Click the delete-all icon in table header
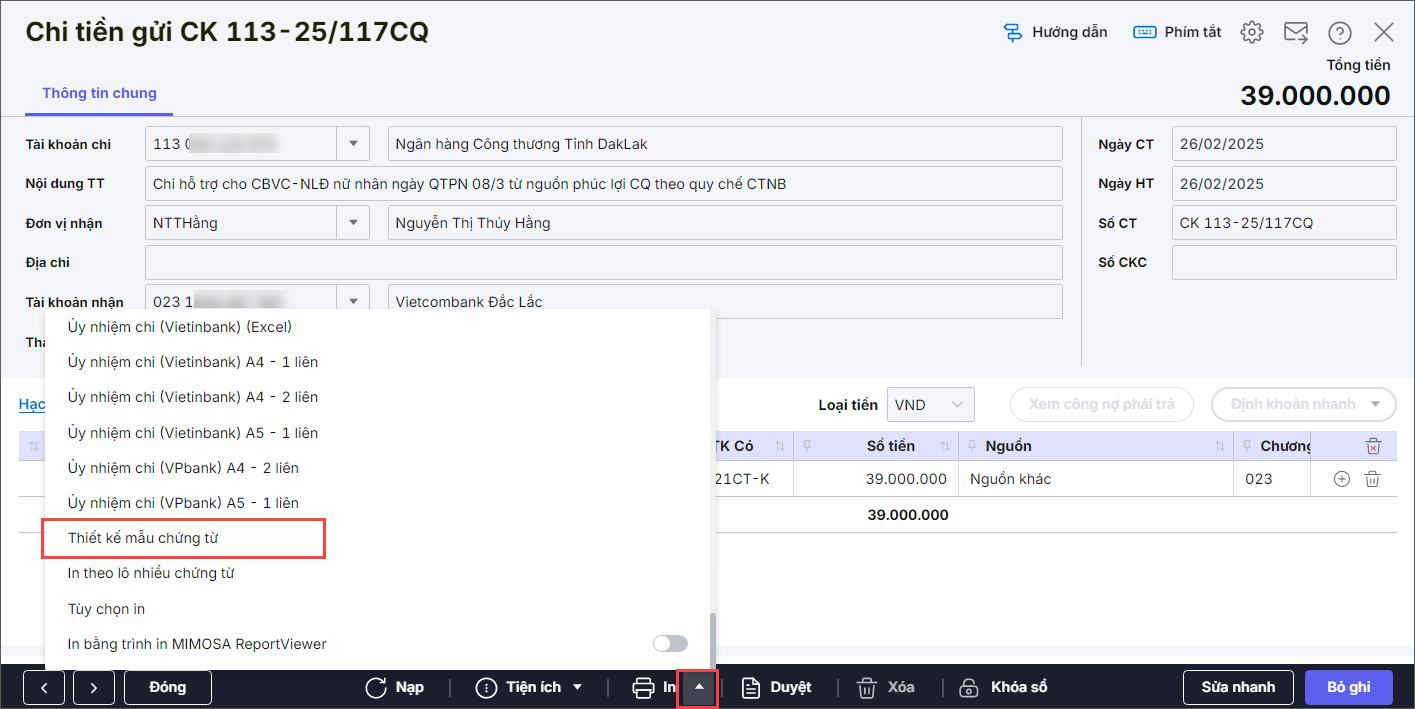Screen dimensions: 1415x709 tap(1374, 446)
